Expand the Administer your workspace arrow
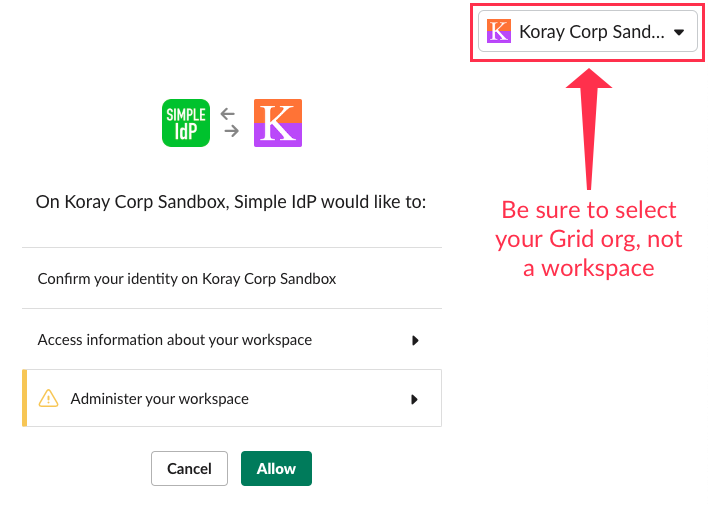 click(x=415, y=399)
